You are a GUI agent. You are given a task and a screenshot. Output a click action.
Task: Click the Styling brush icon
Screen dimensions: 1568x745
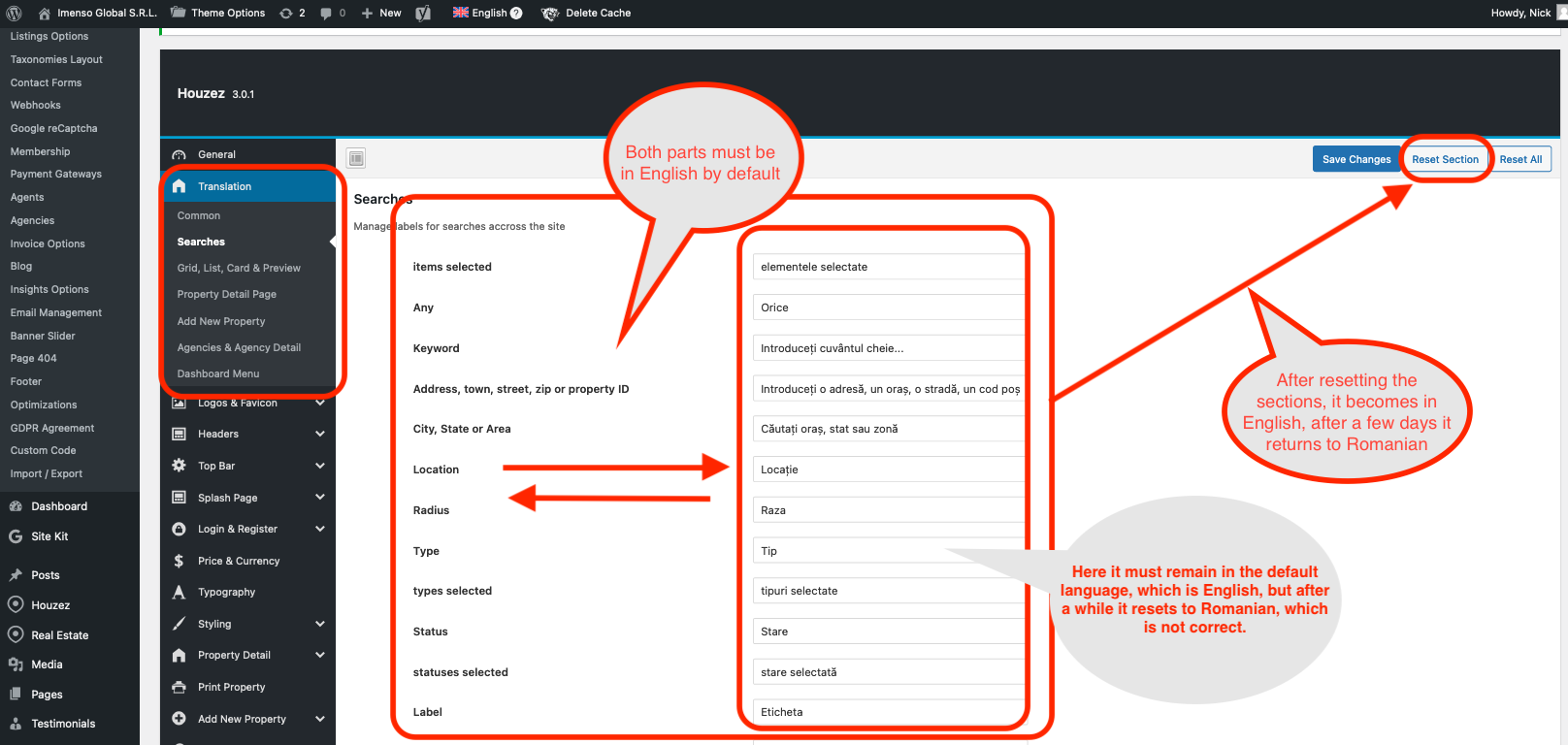[180, 624]
